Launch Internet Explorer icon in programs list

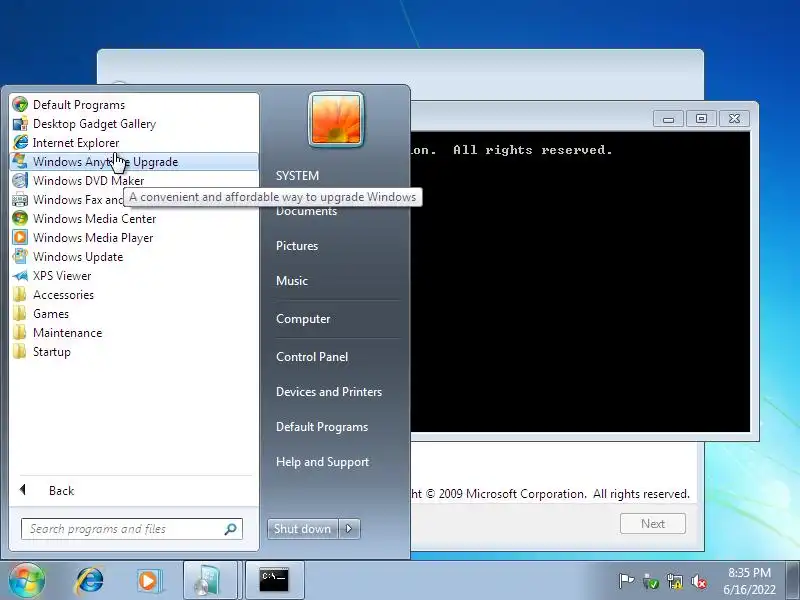20,142
